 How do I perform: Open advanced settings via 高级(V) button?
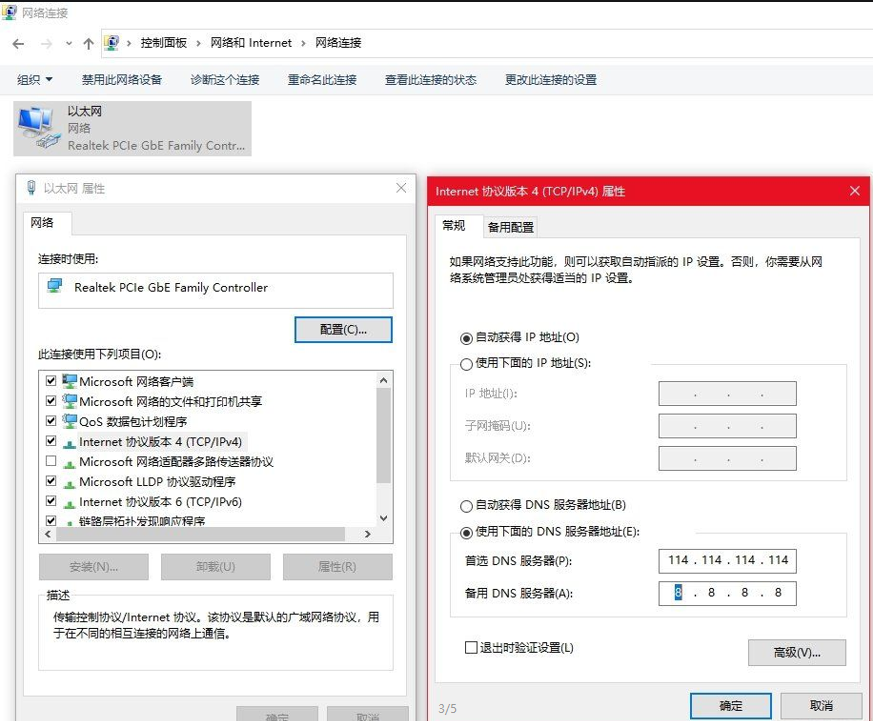coord(796,652)
